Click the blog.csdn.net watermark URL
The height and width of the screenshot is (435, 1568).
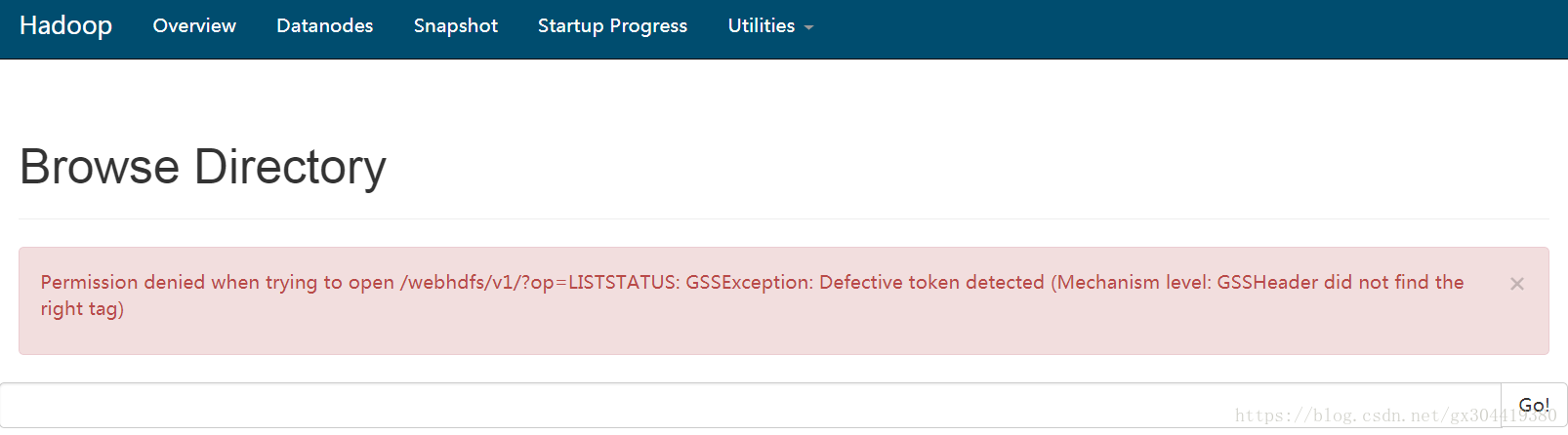1395,415
